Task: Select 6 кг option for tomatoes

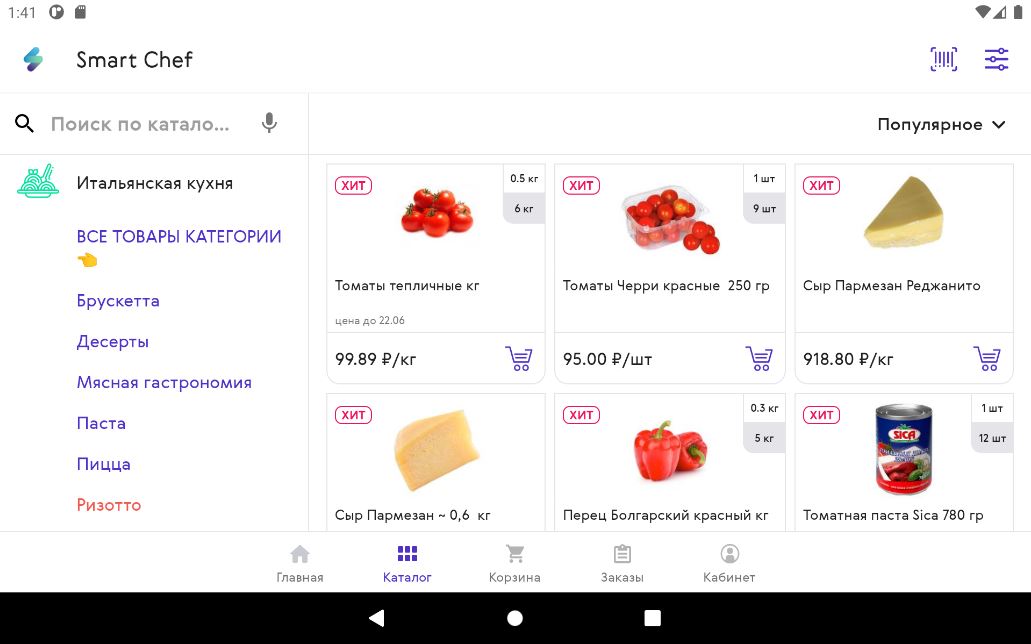Action: tap(524, 209)
